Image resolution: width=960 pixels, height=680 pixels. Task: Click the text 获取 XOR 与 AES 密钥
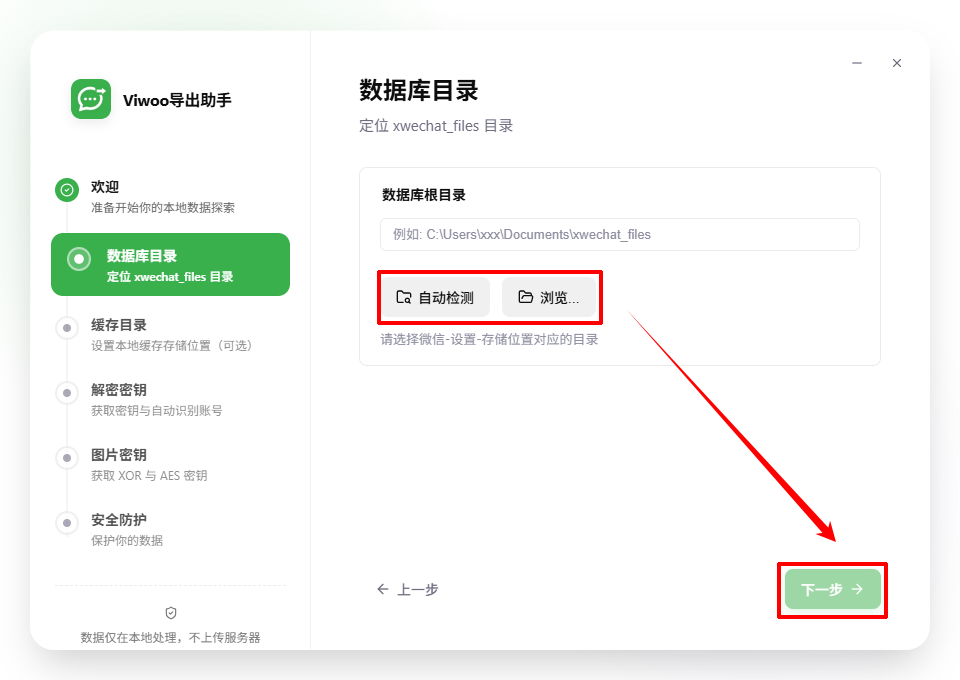tap(149, 476)
